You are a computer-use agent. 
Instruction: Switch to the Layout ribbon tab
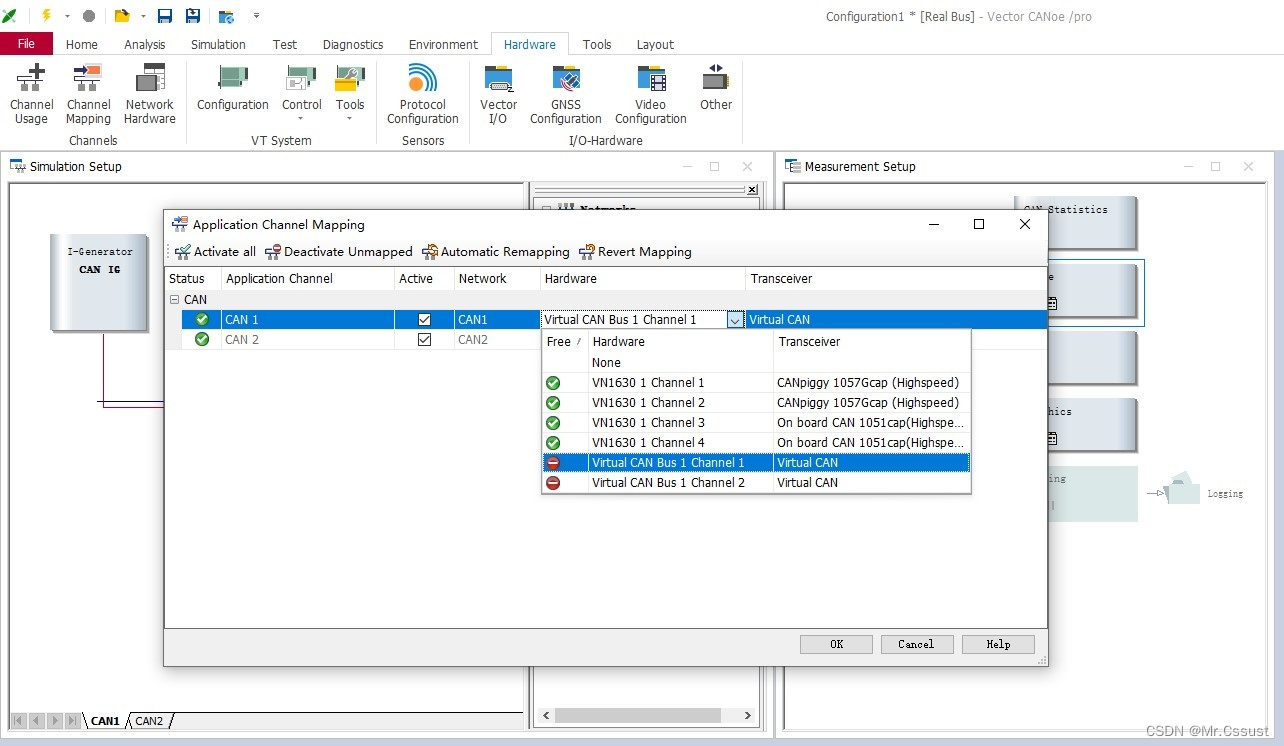tap(655, 44)
